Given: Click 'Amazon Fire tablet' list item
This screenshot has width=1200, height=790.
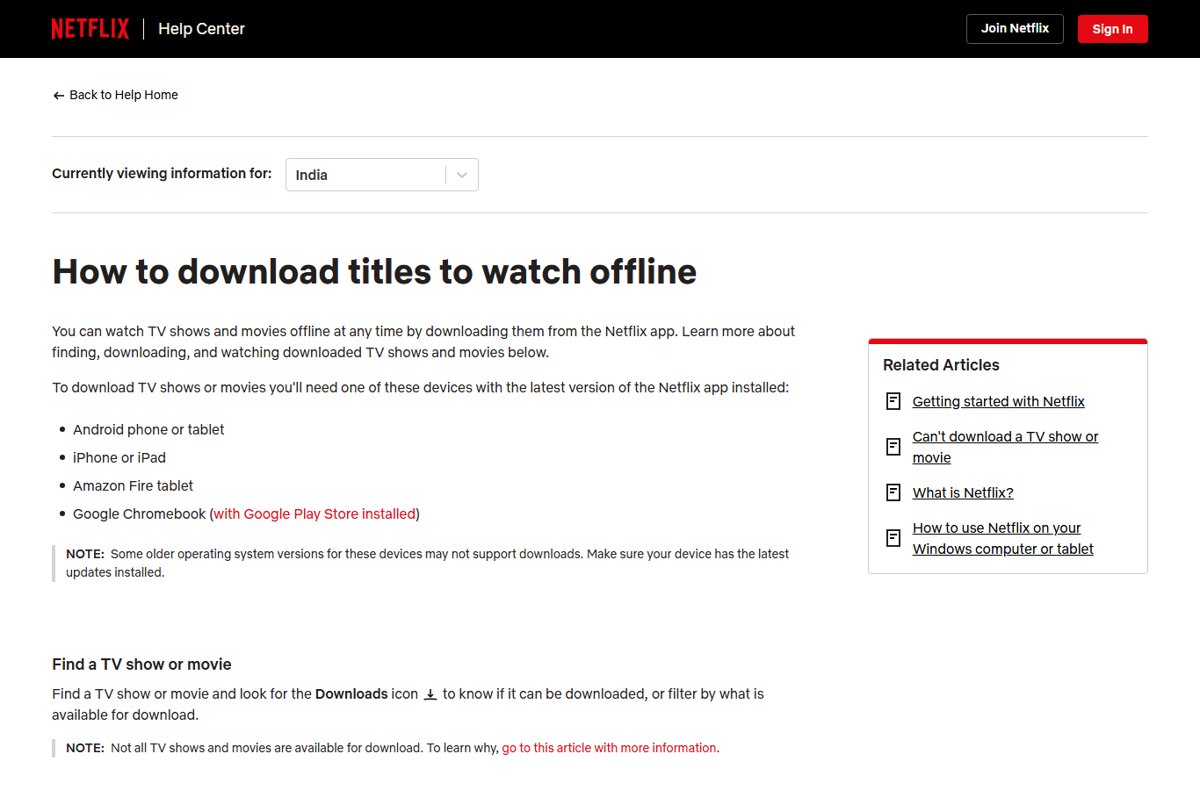Looking at the screenshot, I should 133,486.
